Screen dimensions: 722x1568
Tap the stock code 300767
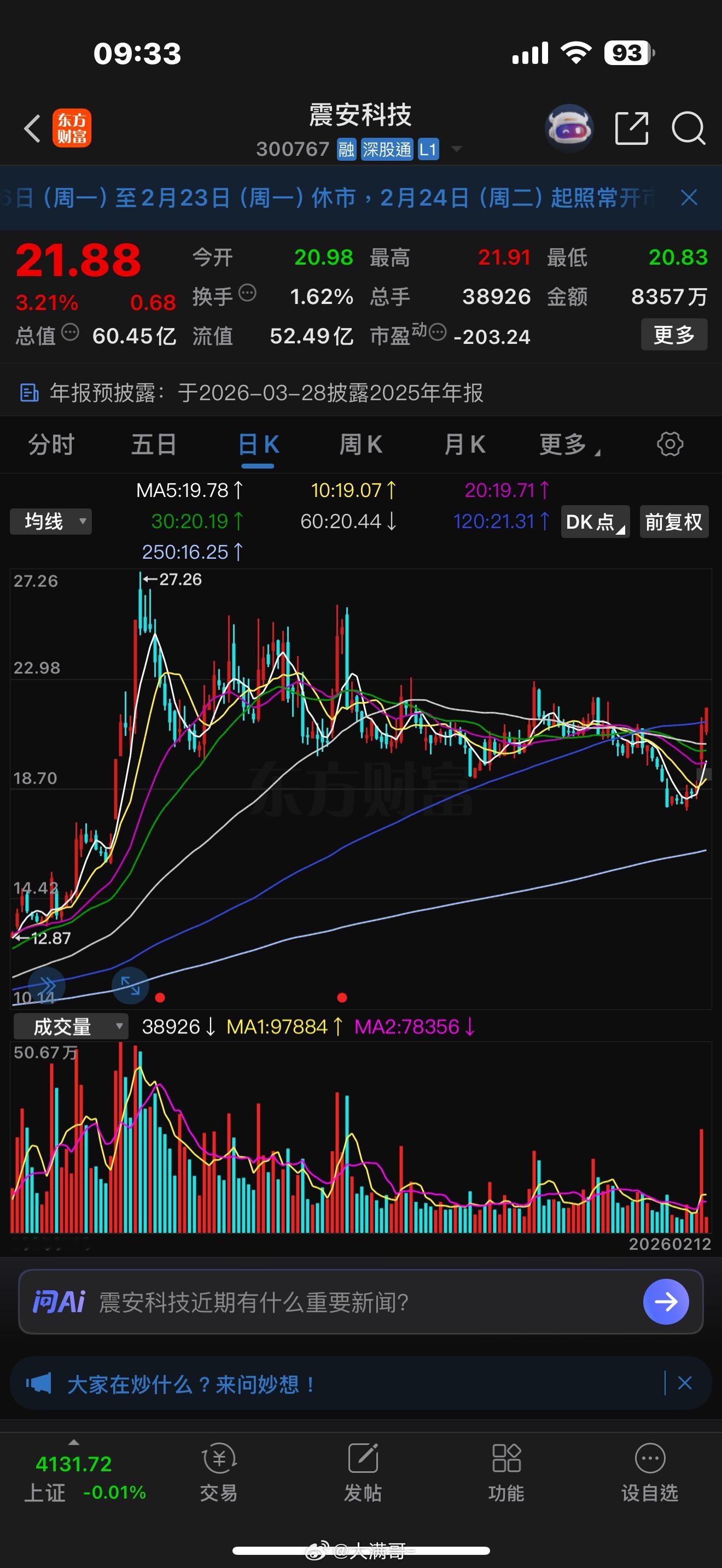[292, 149]
